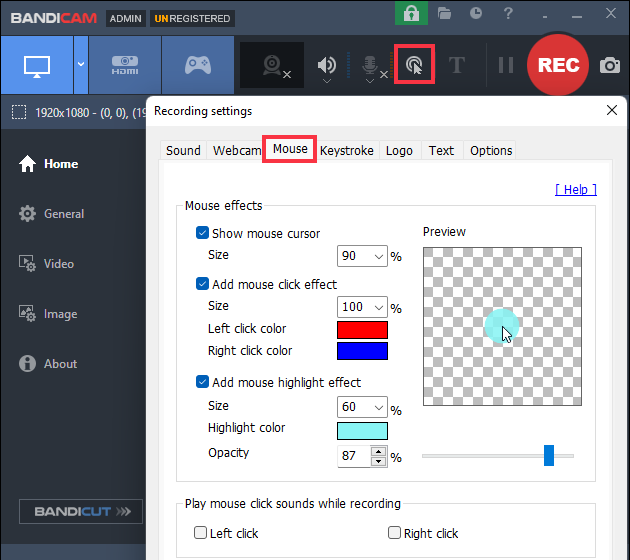Pick the red left click color swatch
The image size is (630, 560).
pyautogui.click(x=362, y=330)
